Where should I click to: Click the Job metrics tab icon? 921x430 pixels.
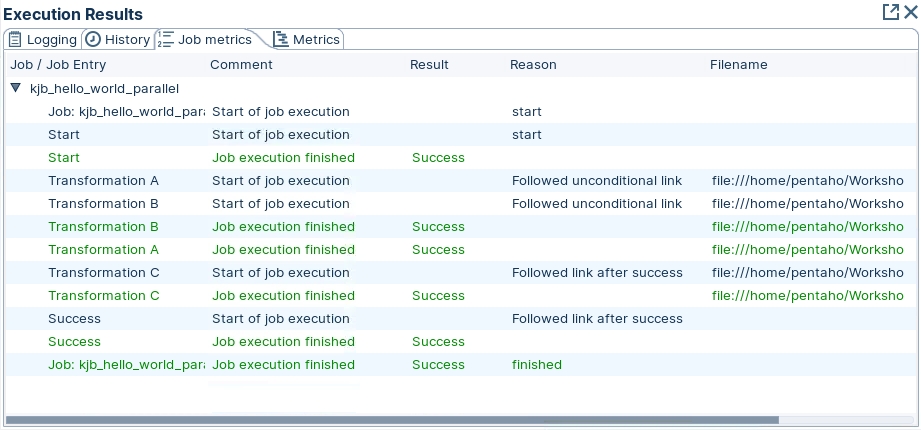tap(165, 40)
